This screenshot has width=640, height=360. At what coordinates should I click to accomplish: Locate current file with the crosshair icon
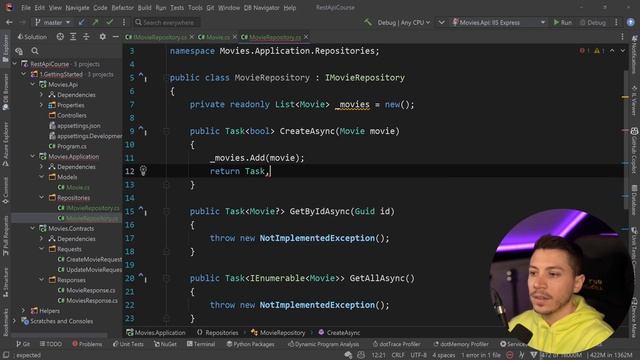60,37
